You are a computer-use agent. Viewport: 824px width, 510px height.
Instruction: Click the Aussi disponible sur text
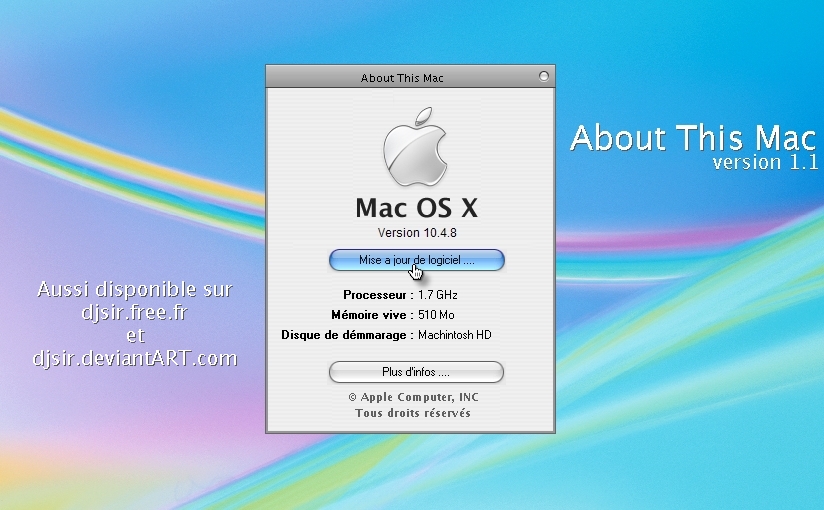click(135, 290)
